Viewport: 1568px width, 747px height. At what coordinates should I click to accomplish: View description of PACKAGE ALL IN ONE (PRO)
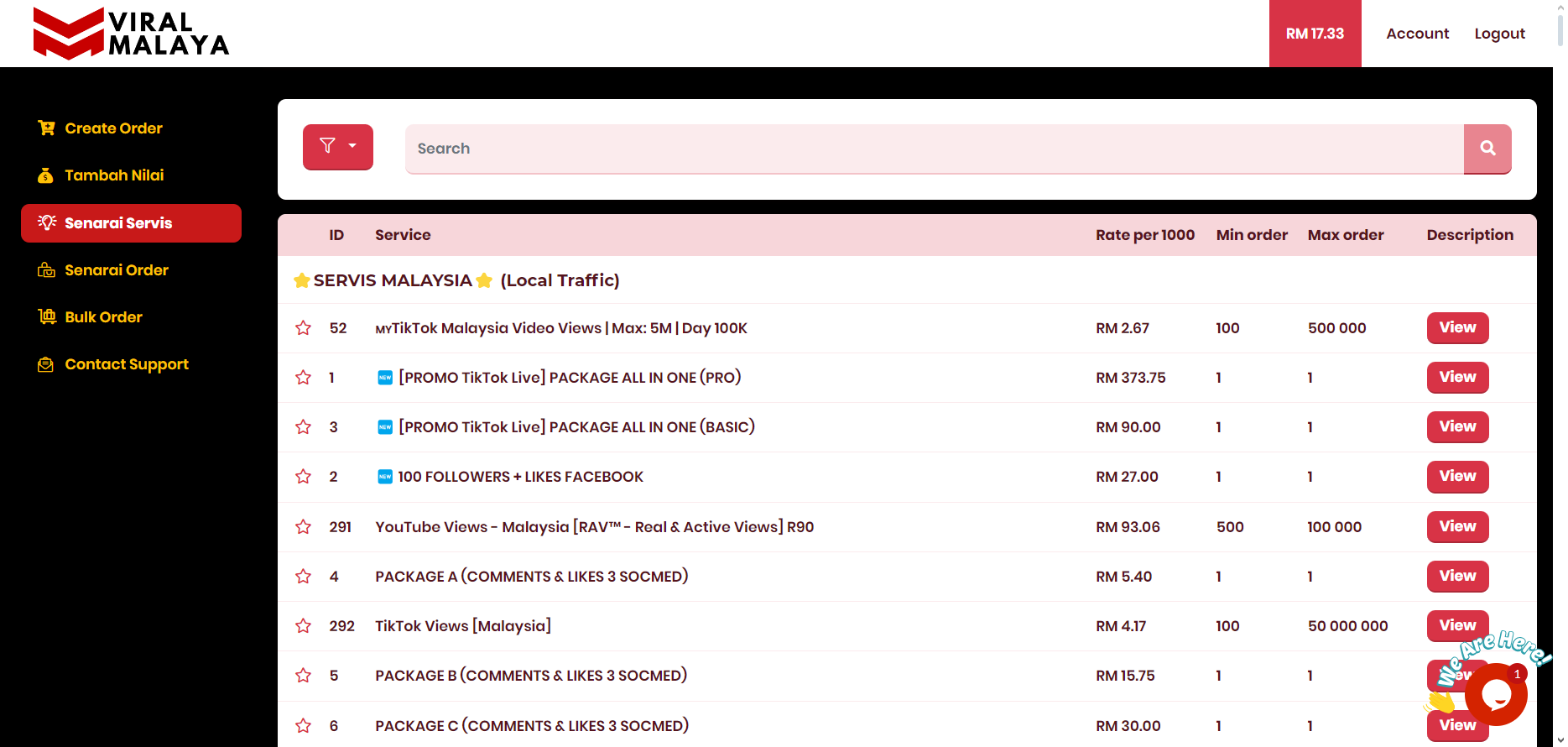(1457, 378)
